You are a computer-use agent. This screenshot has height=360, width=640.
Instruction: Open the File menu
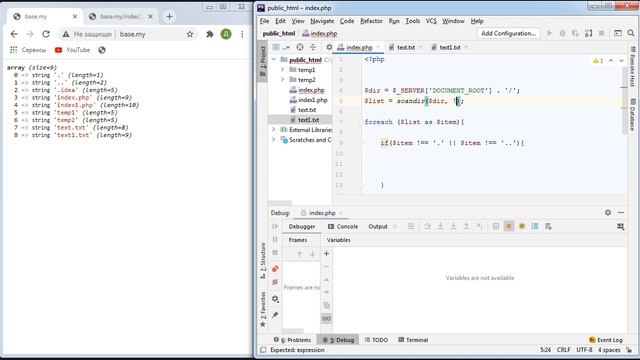point(264,21)
